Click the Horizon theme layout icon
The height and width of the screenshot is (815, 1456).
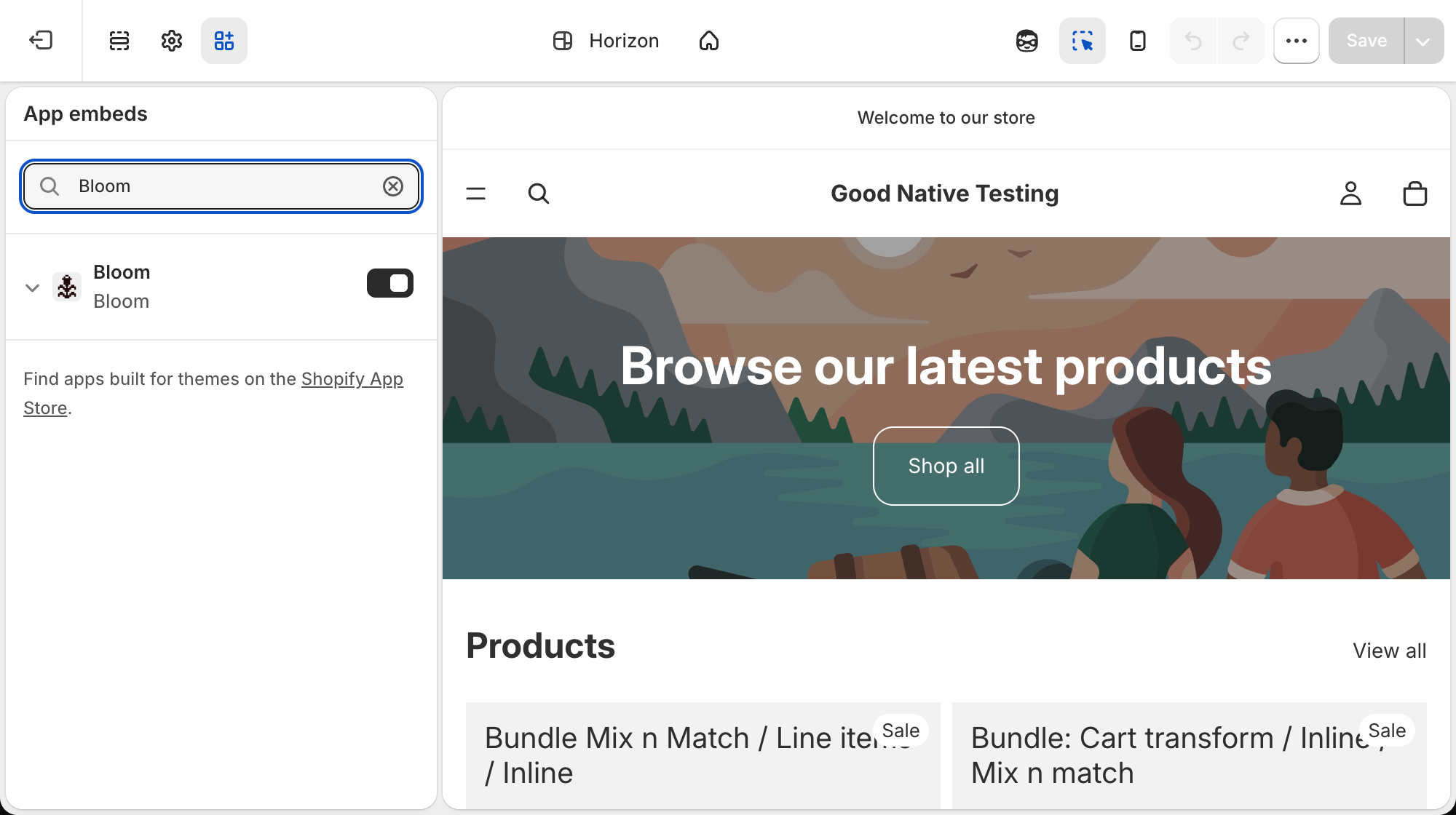click(x=563, y=41)
